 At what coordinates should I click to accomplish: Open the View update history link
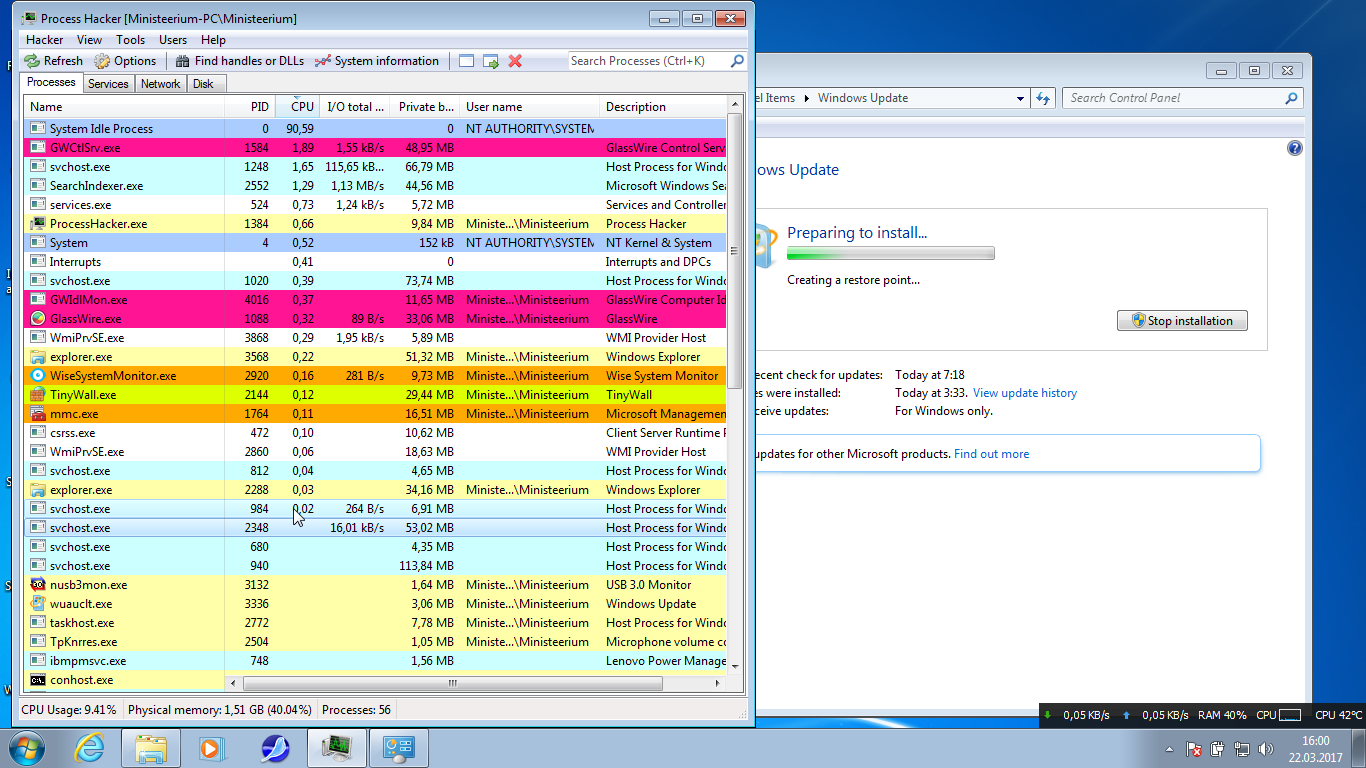pyautogui.click(x=1025, y=393)
